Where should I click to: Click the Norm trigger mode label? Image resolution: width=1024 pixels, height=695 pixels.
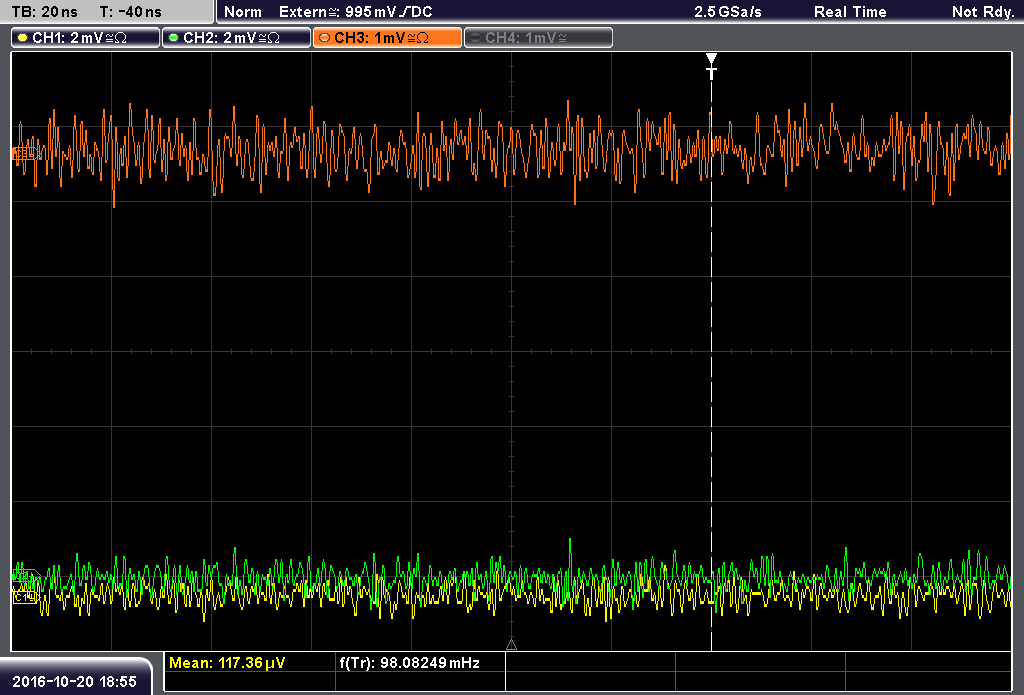pos(243,12)
